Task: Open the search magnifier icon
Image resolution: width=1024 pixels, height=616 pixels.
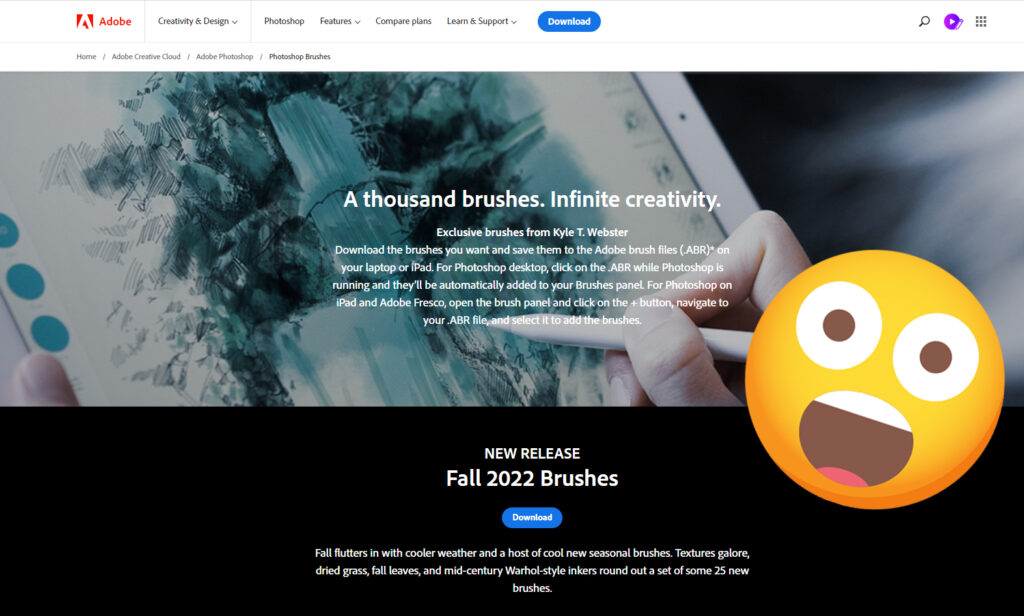Action: [x=924, y=22]
